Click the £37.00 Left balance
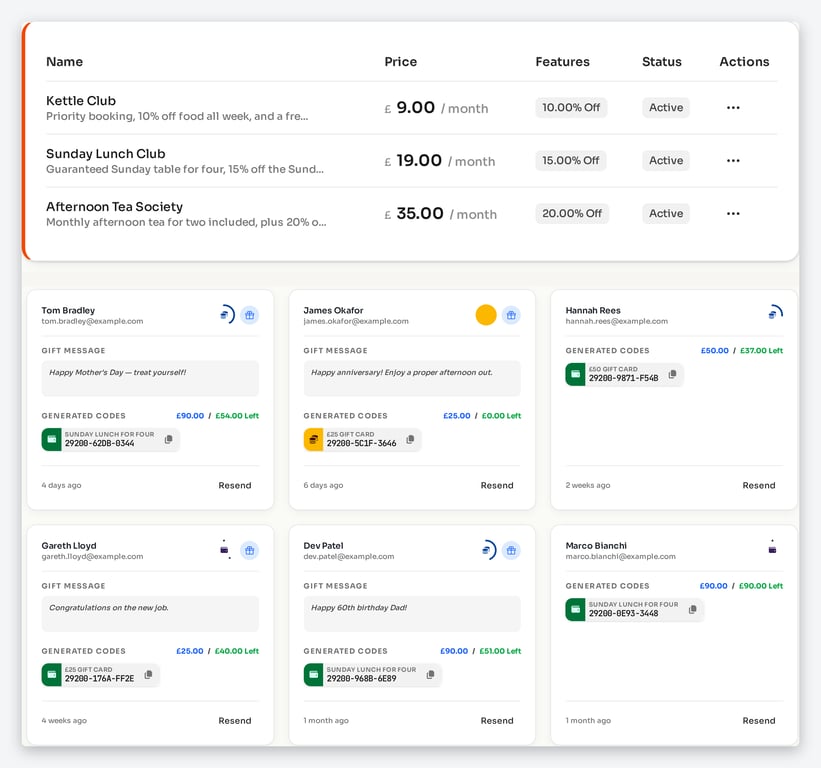Image resolution: width=821 pixels, height=768 pixels. coord(761,351)
